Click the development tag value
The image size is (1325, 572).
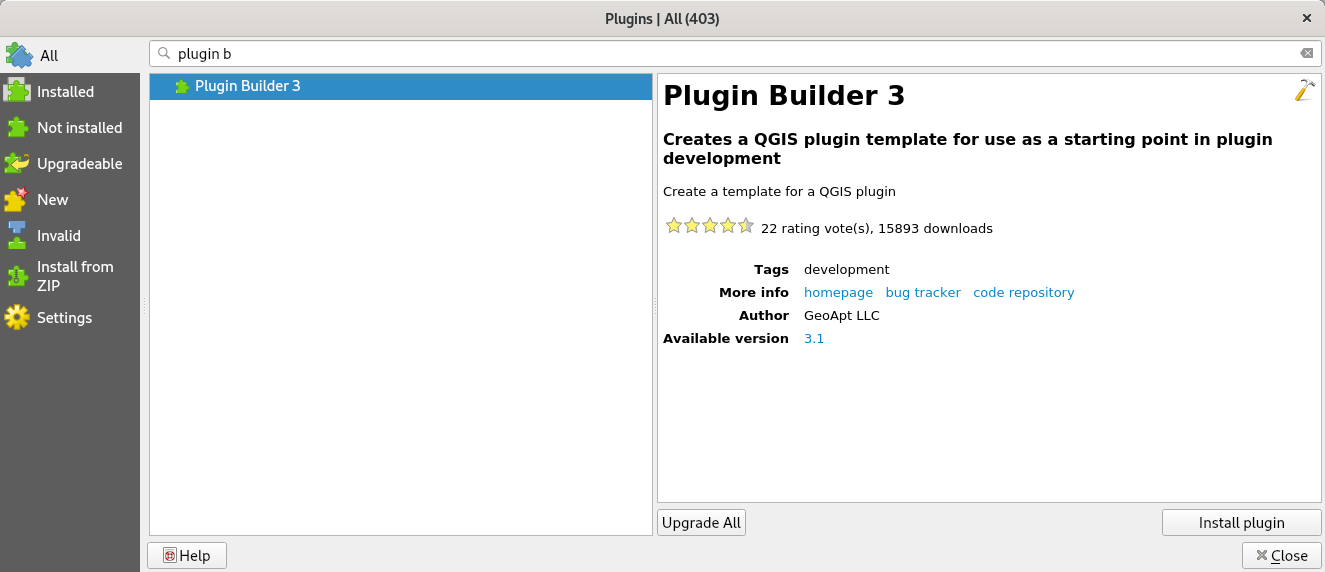846,269
